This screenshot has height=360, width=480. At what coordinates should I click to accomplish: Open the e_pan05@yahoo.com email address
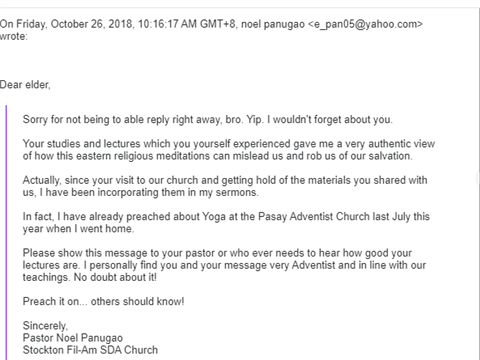[366, 25]
